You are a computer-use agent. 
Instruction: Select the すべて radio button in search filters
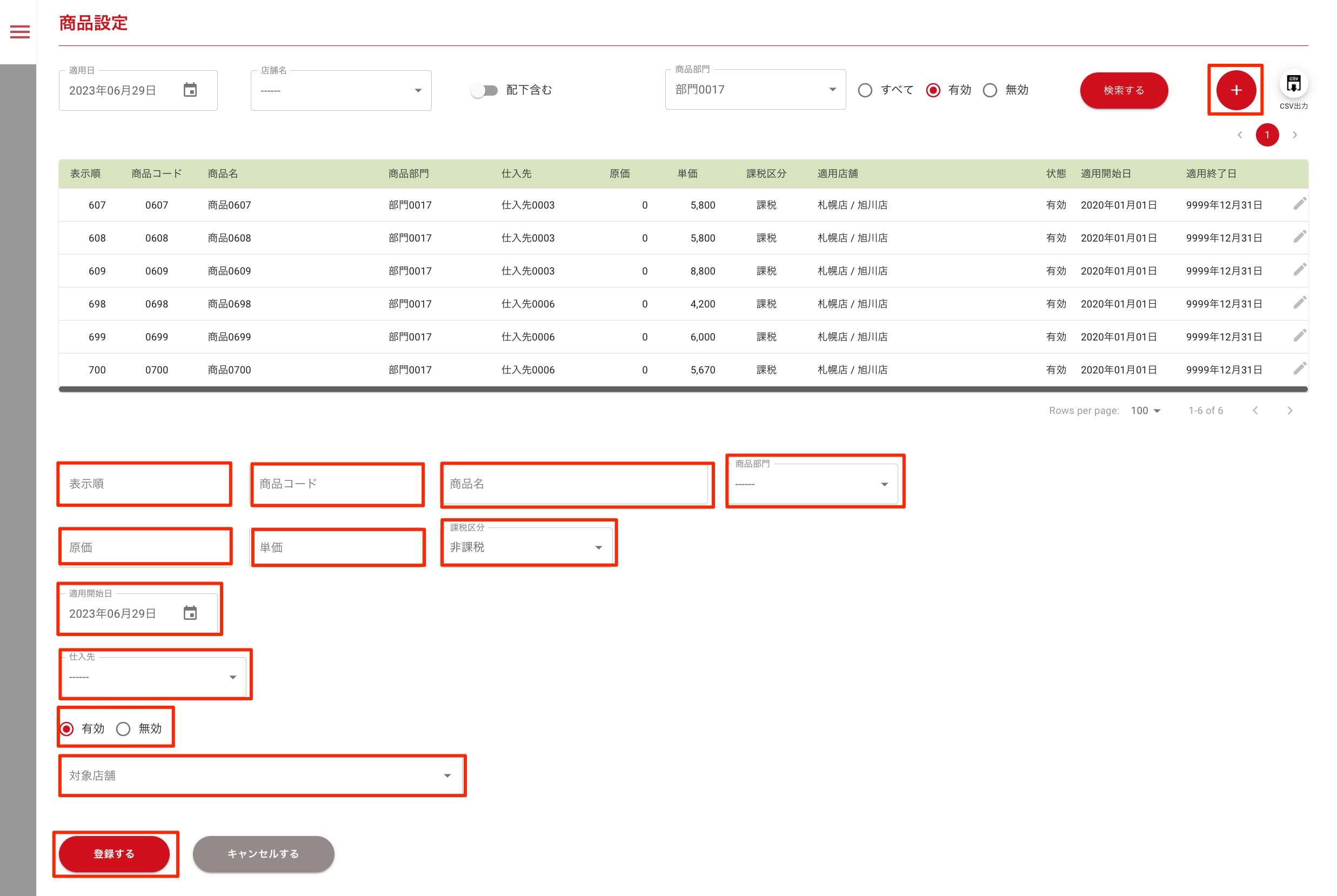tap(865, 90)
